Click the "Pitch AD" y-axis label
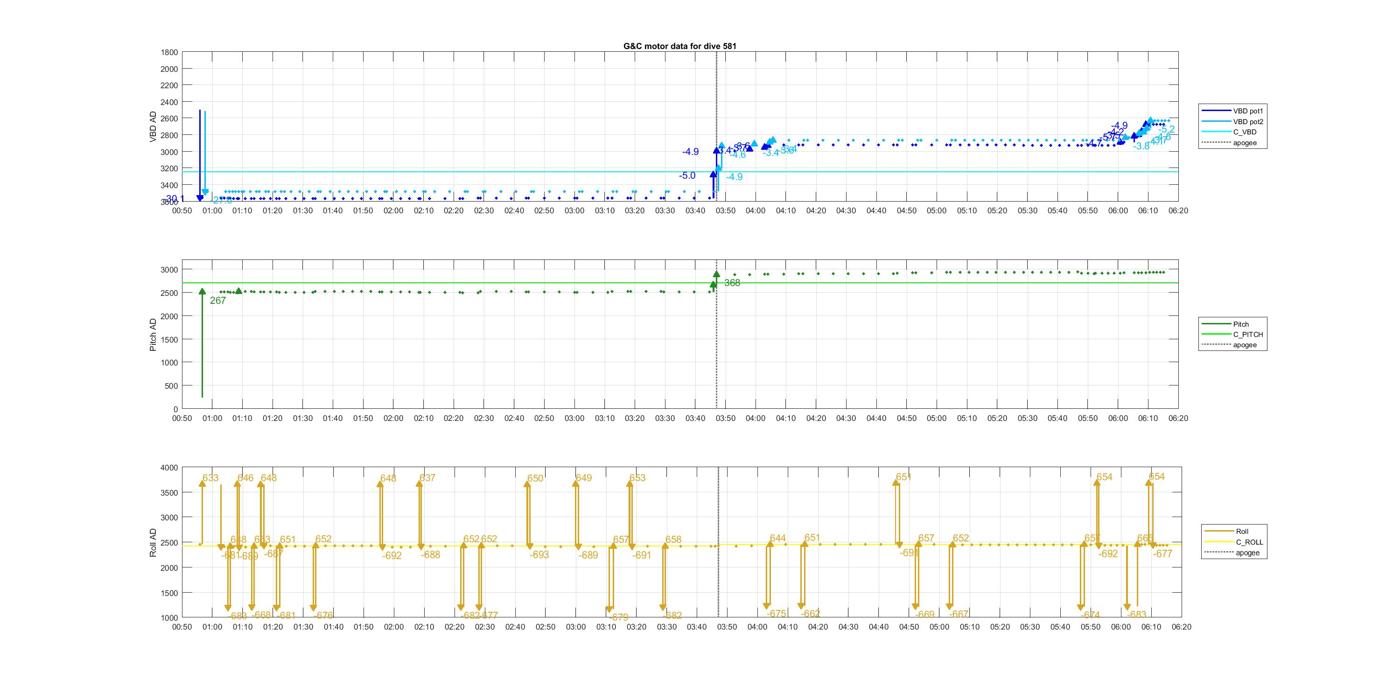Viewport: 1400px width, 693px height. [x=154, y=334]
